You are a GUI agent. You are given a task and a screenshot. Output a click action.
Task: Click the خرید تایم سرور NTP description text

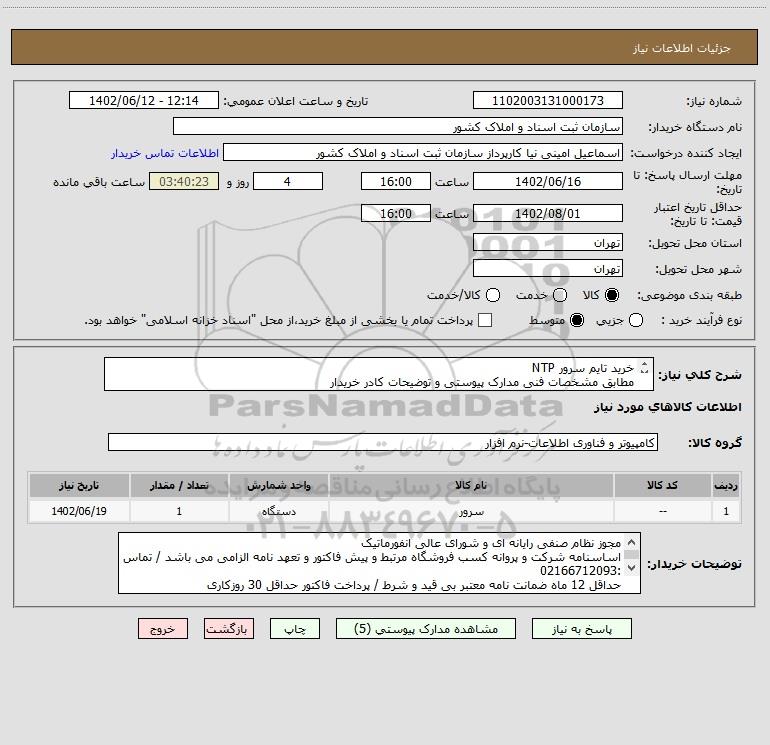click(x=583, y=368)
